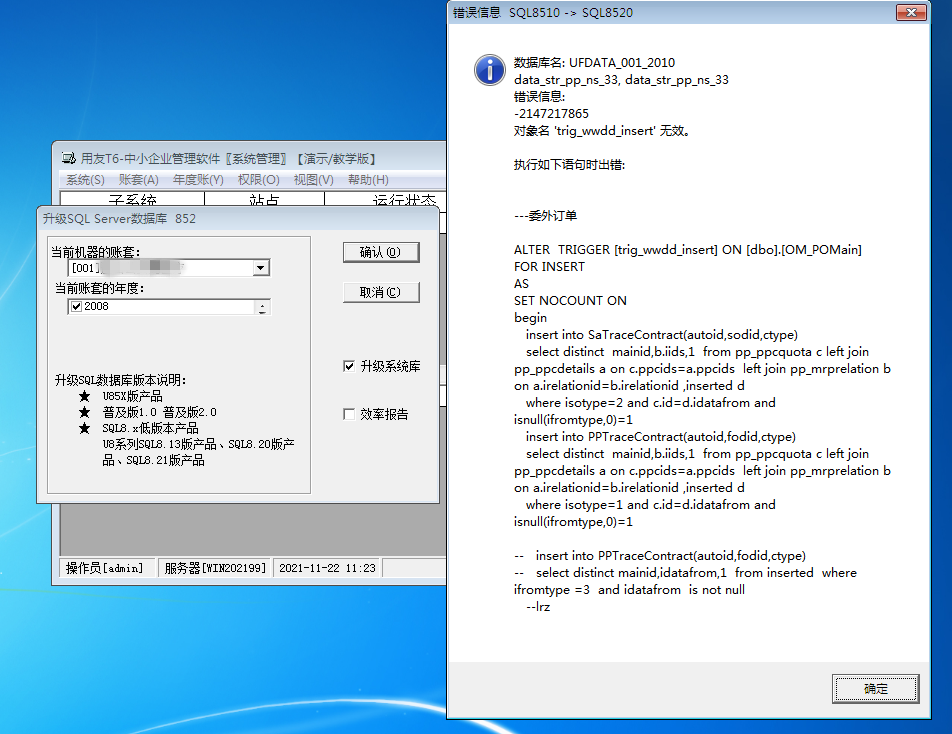Click the 对象名 'trig_wwdd_insert' 无效 message
The image size is (952, 734).
click(602, 131)
